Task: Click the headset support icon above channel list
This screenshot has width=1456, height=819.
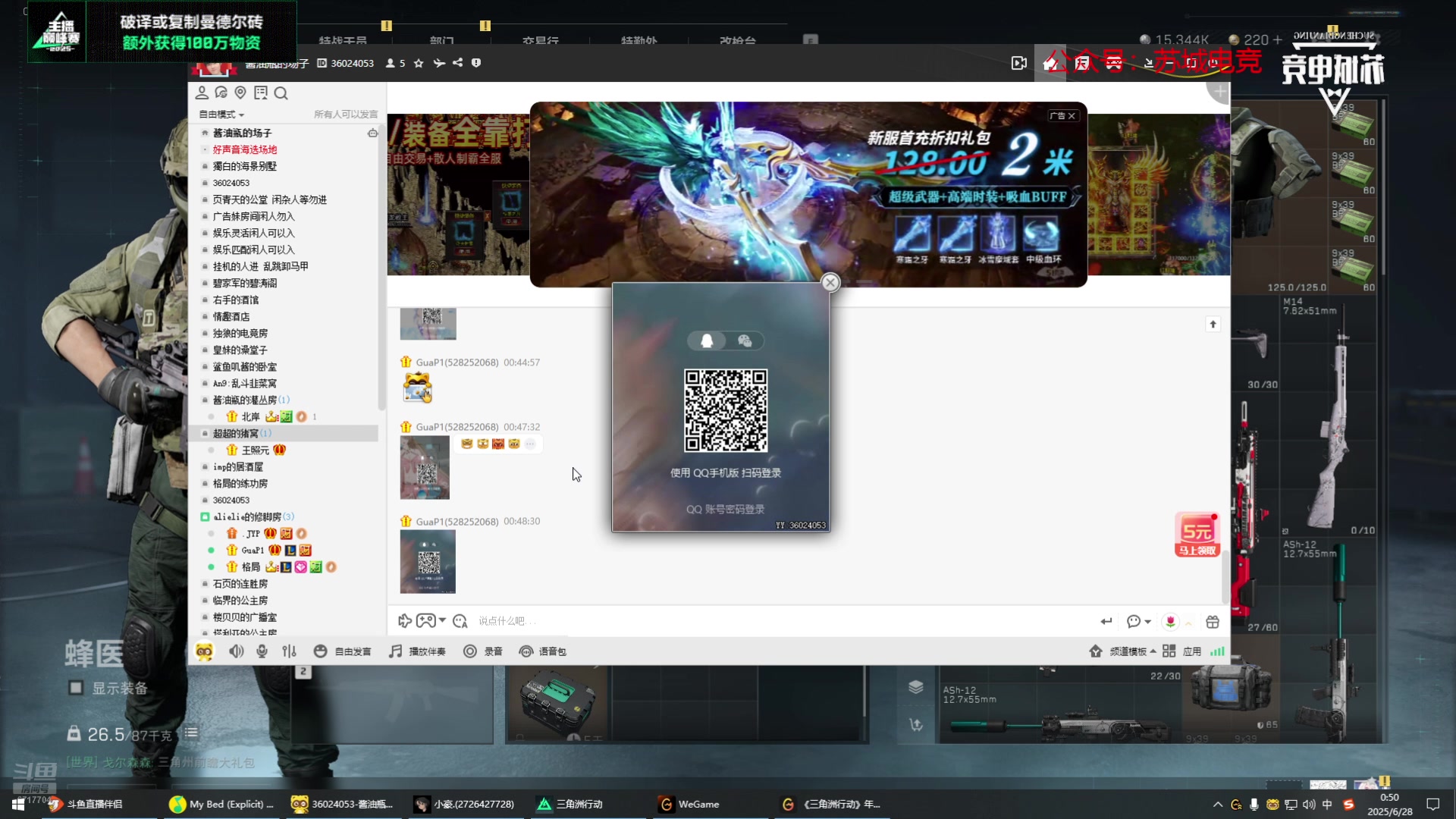Action: tap(221, 93)
